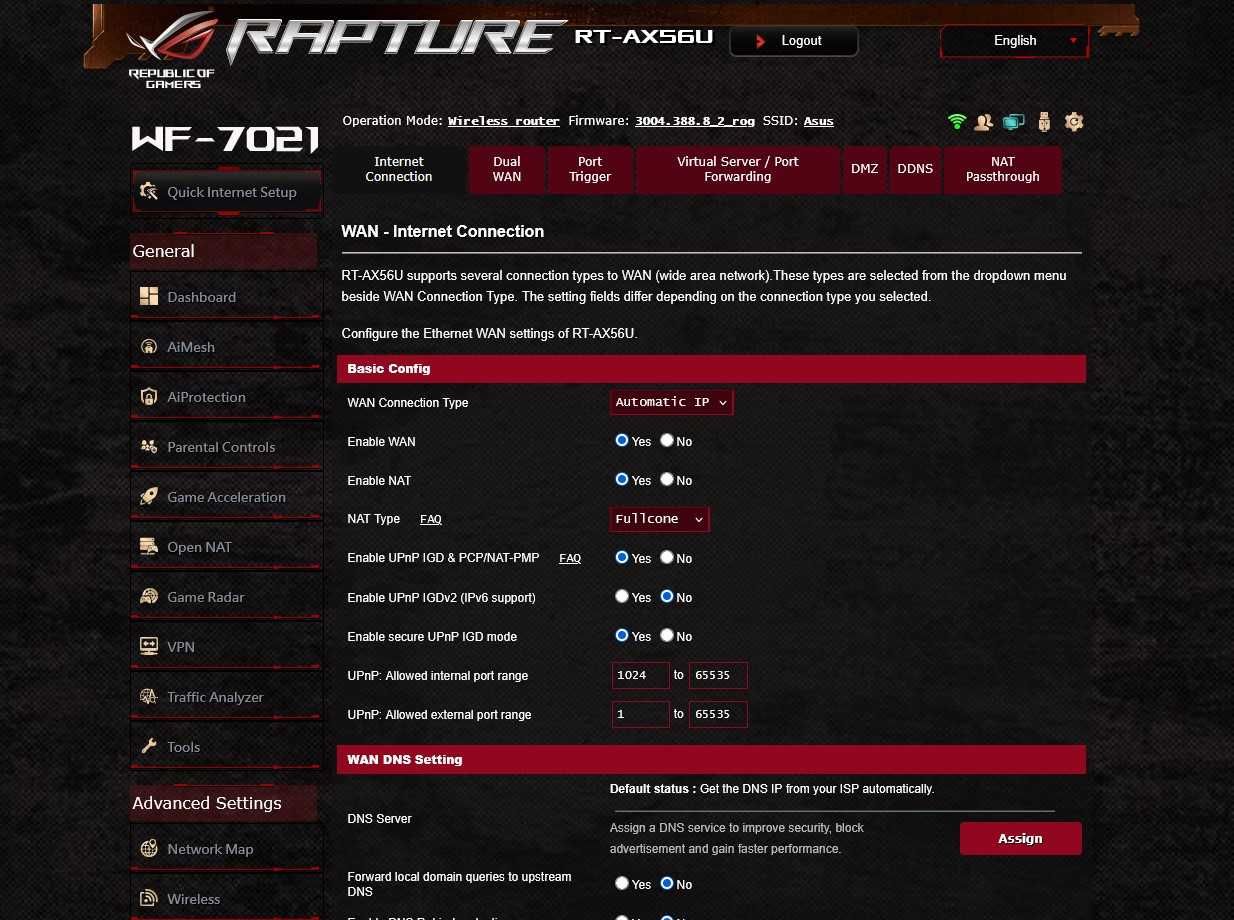Click the Assign DNS server button

(x=1020, y=839)
